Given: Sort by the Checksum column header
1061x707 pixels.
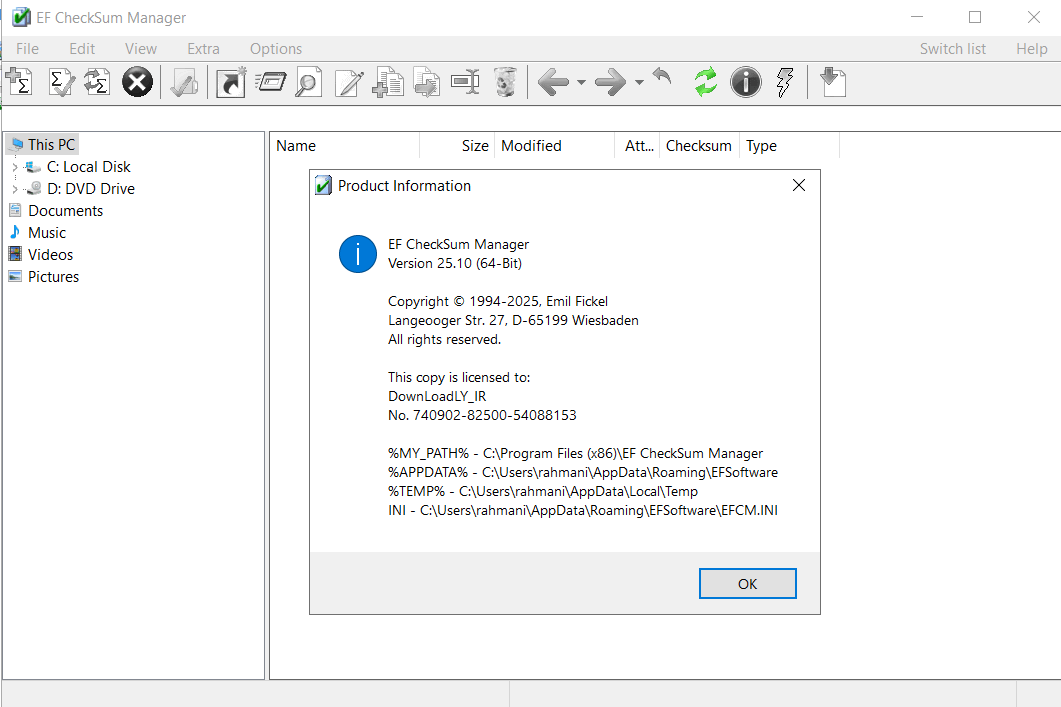Looking at the screenshot, I should pyautogui.click(x=699, y=146).
